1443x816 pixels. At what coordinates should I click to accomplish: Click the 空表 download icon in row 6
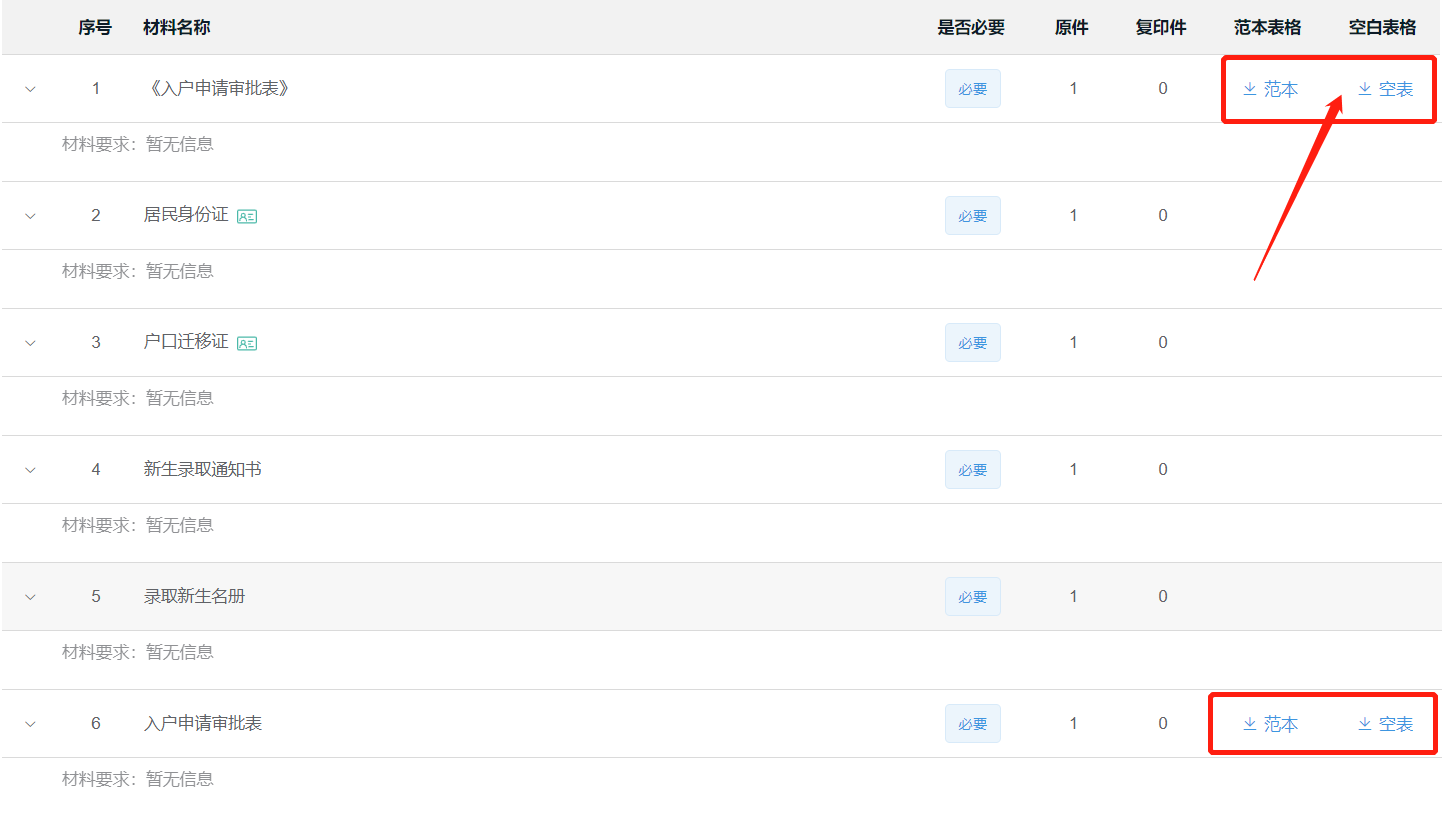pyautogui.click(x=1364, y=724)
